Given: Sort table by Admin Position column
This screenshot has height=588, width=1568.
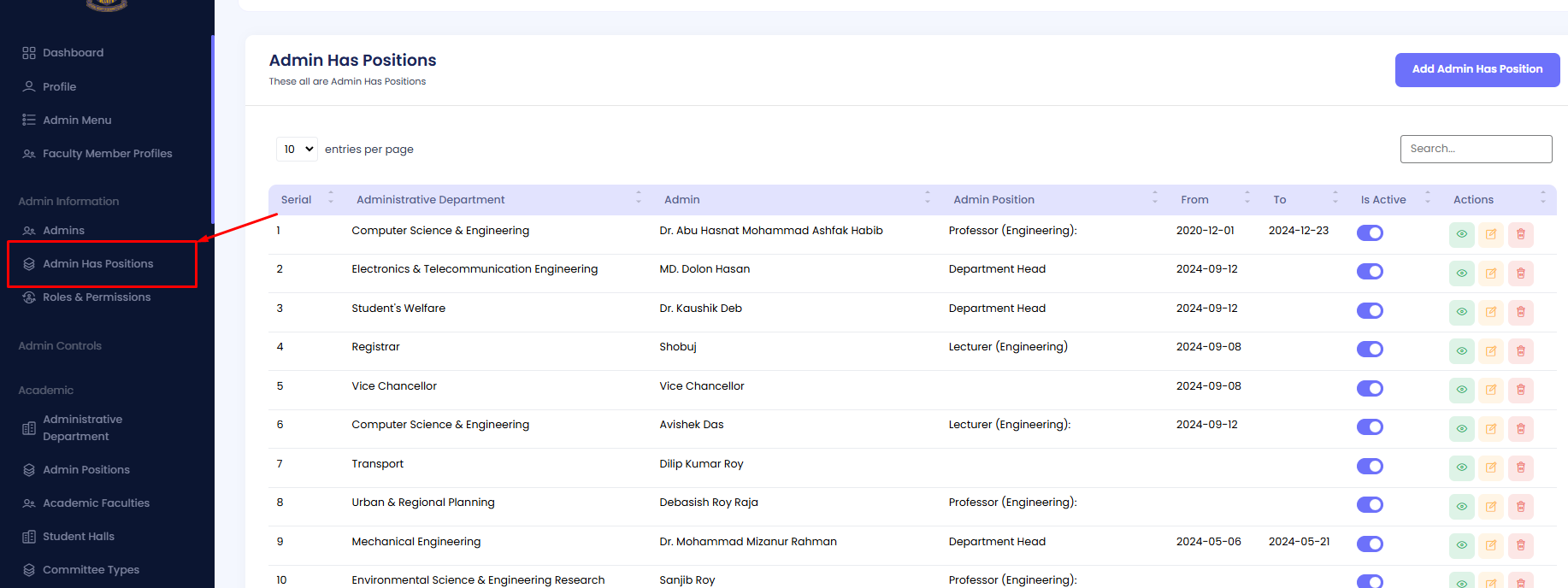Looking at the screenshot, I should (993, 200).
